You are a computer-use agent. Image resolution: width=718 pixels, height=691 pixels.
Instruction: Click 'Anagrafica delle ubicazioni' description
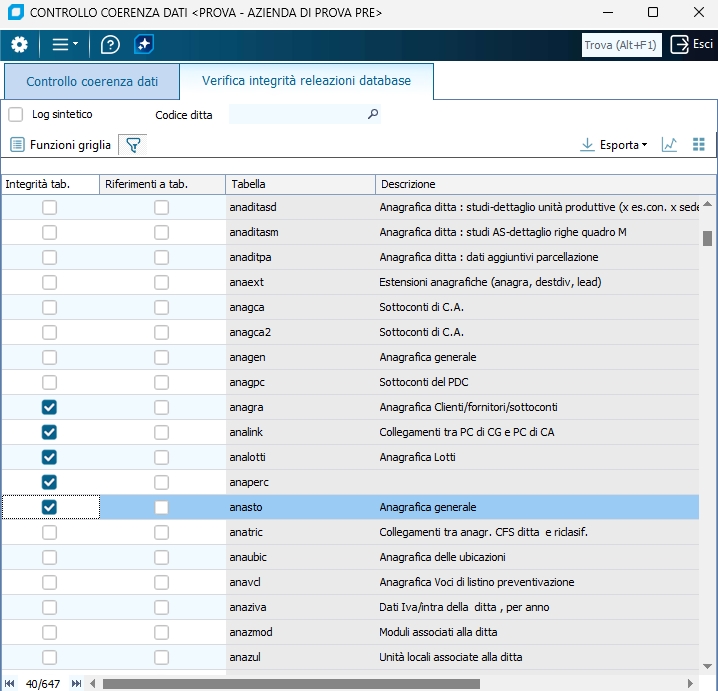point(442,557)
